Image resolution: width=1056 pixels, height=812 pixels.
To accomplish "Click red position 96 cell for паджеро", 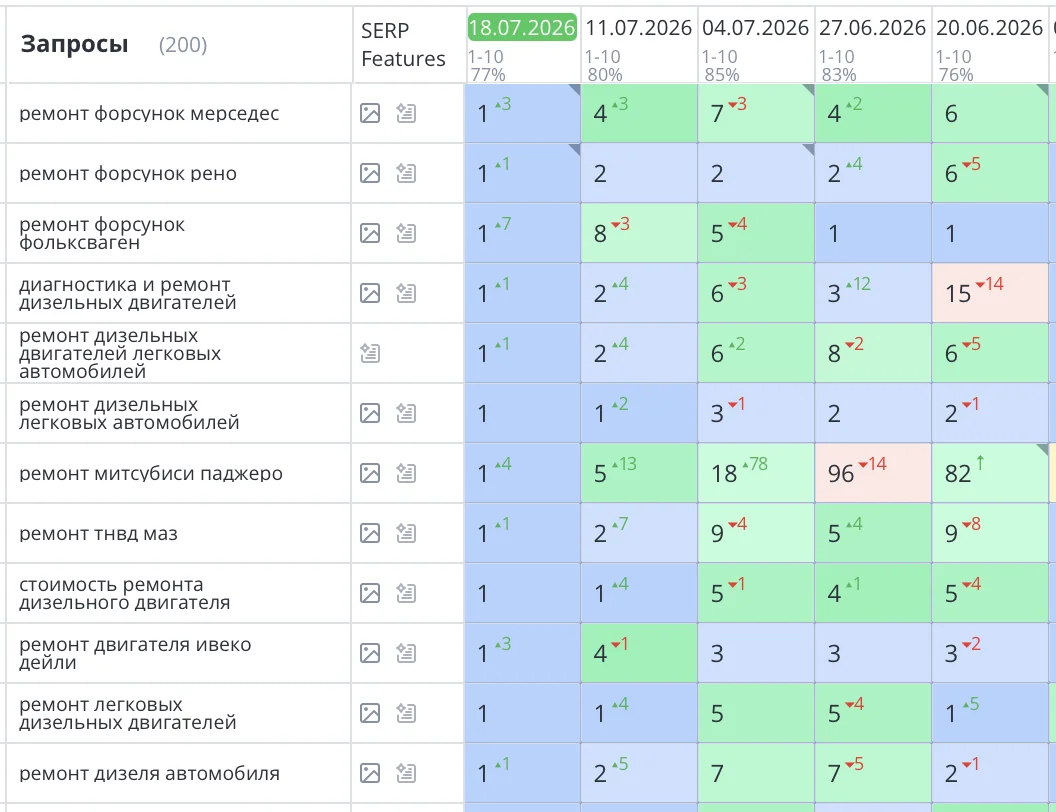I will click(873, 473).
